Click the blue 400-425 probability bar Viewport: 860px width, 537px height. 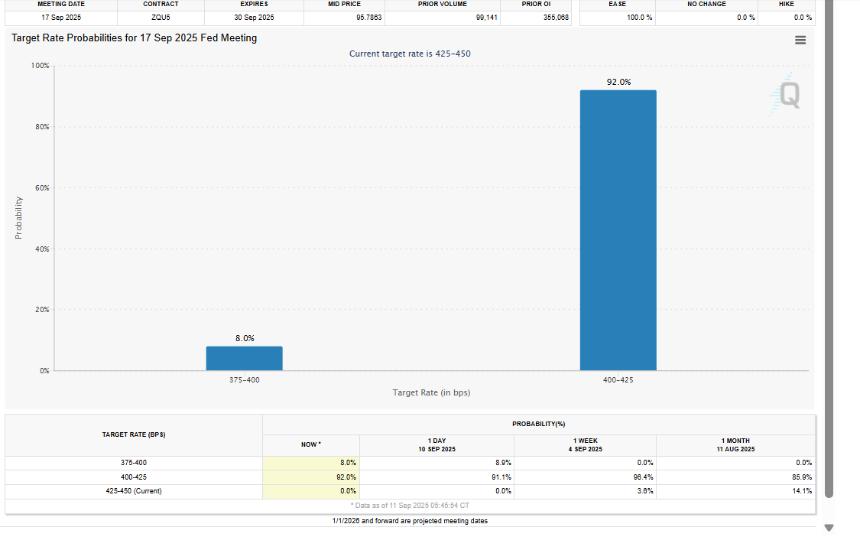point(618,230)
